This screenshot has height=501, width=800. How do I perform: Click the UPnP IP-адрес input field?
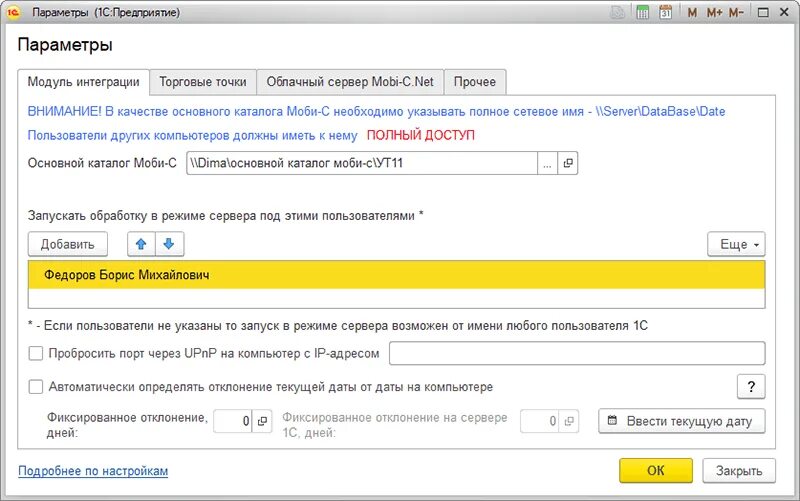(577, 353)
